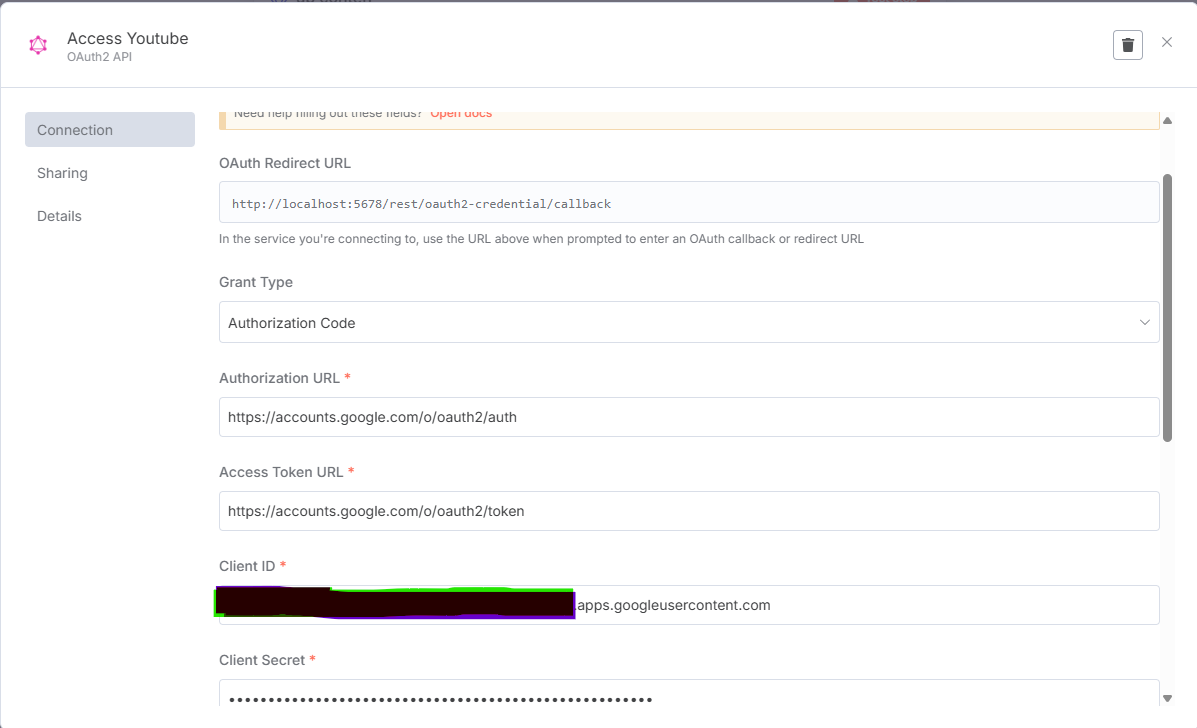Open the Grant Type dropdown

click(x=689, y=322)
